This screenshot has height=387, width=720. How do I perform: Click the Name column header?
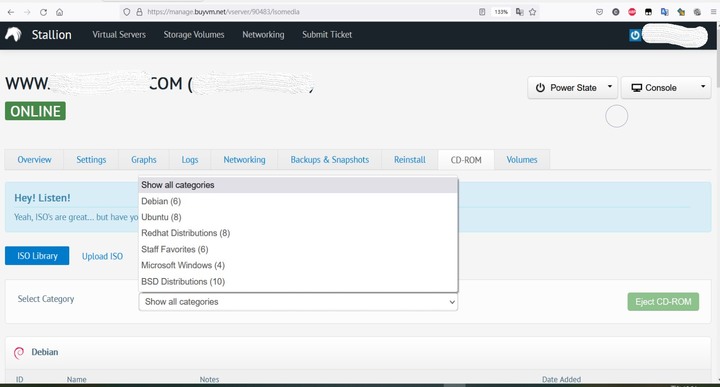(x=76, y=379)
